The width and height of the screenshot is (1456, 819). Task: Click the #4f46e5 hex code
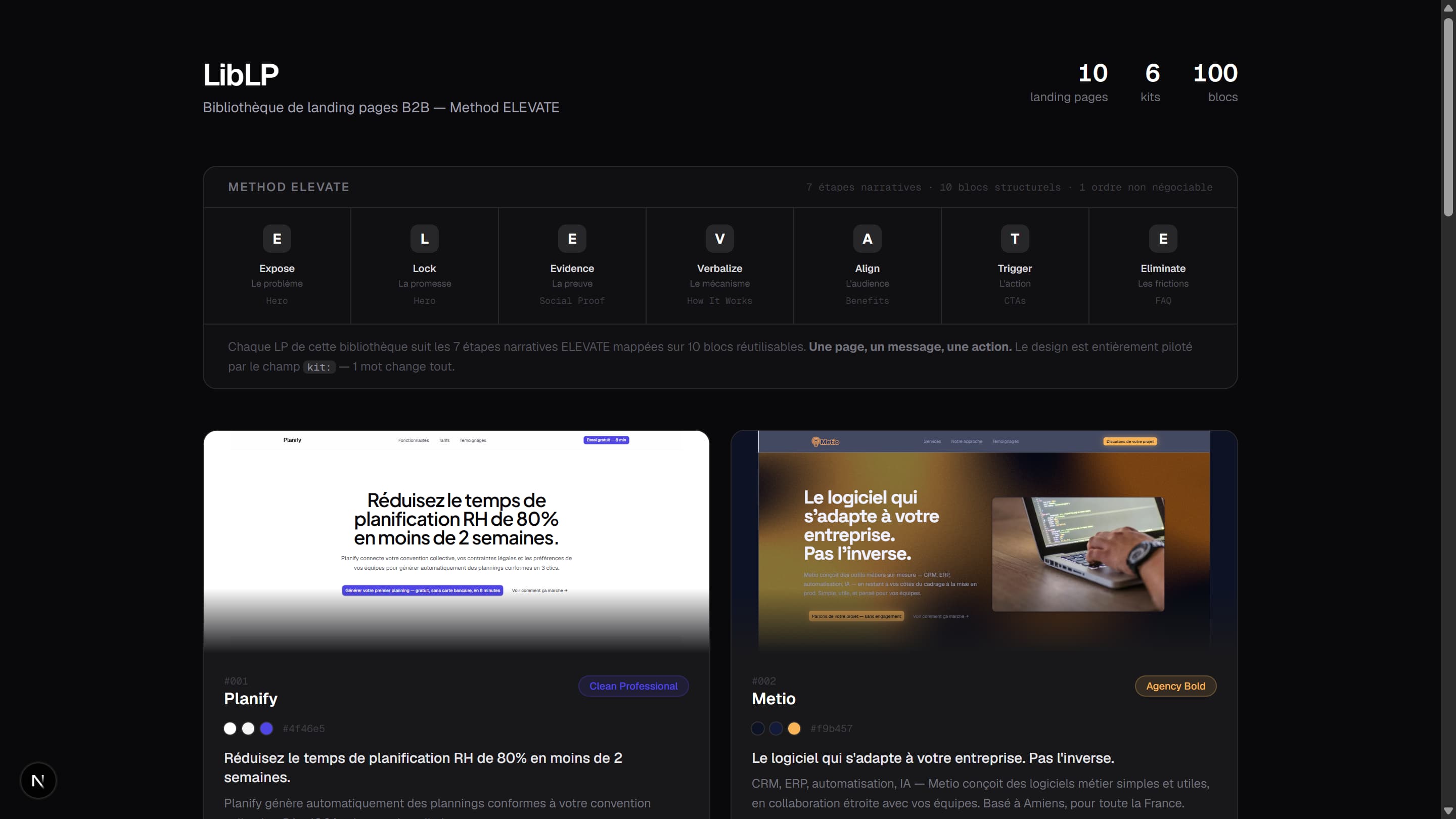coord(303,729)
